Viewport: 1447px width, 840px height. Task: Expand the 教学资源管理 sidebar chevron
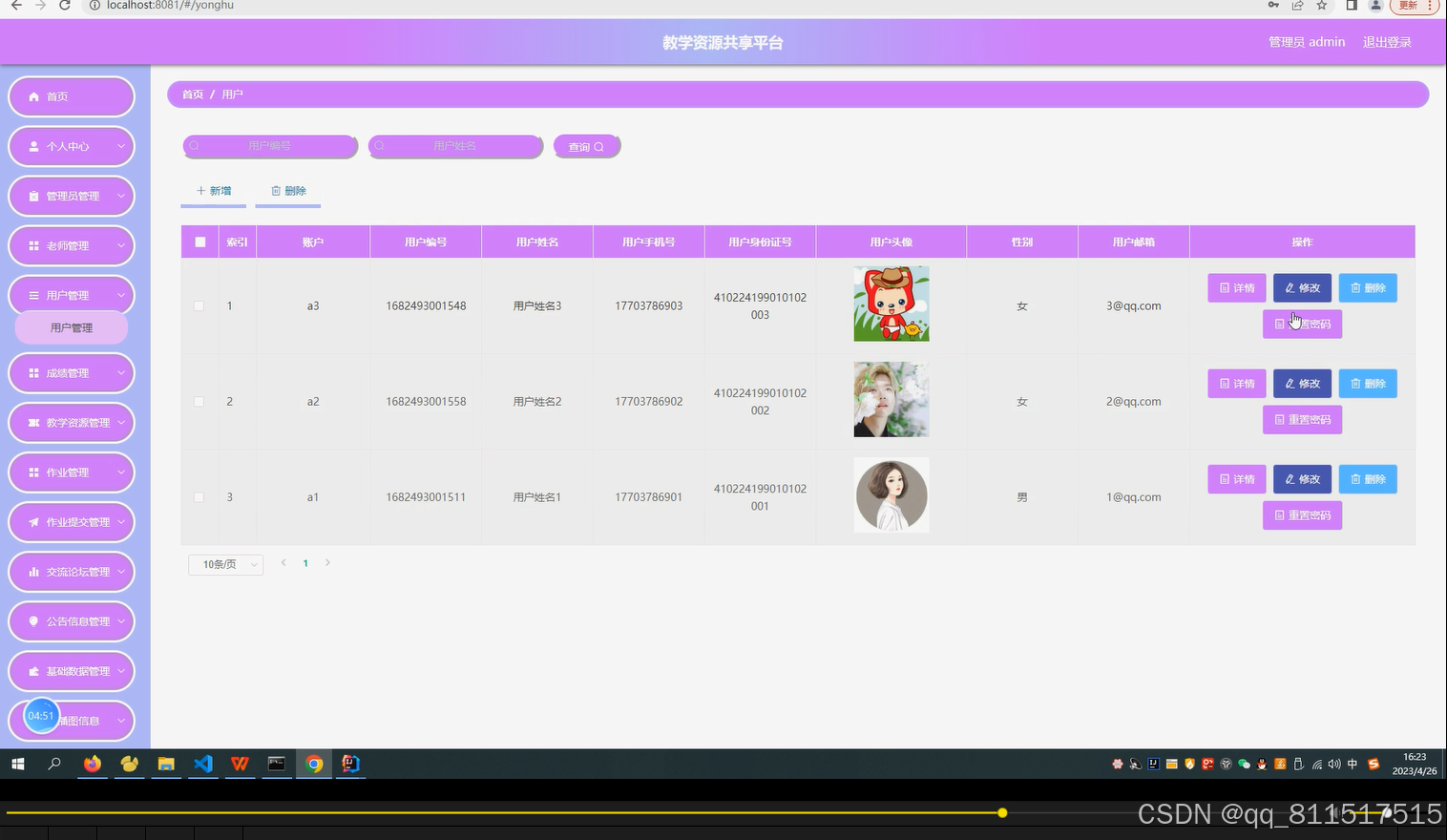click(x=121, y=423)
